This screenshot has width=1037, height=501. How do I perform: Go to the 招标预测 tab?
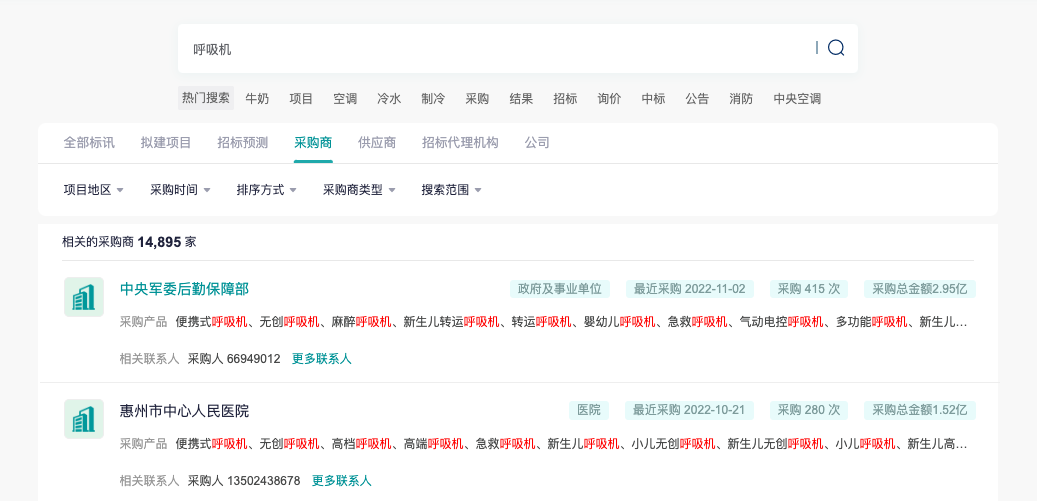tap(243, 143)
